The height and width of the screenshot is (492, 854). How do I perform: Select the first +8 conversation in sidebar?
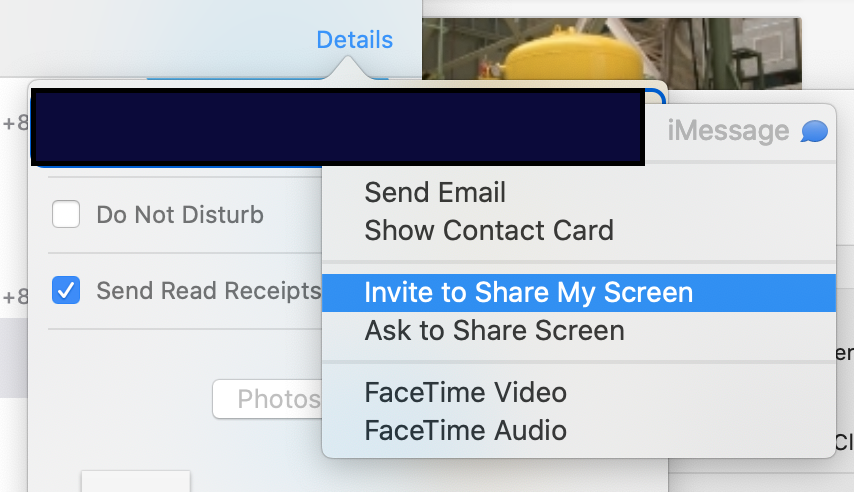coord(14,123)
